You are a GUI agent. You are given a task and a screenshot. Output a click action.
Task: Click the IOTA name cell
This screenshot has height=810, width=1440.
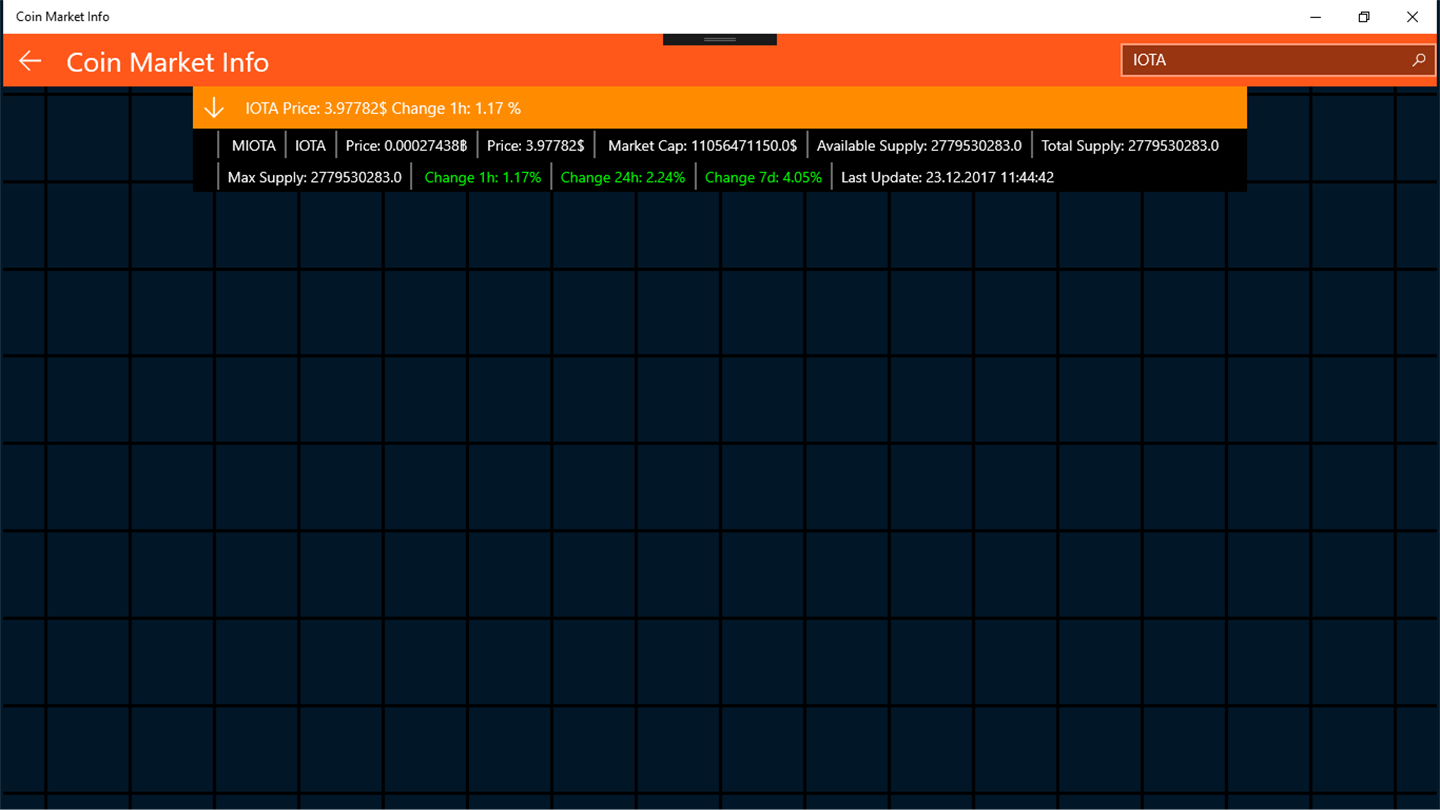point(310,146)
